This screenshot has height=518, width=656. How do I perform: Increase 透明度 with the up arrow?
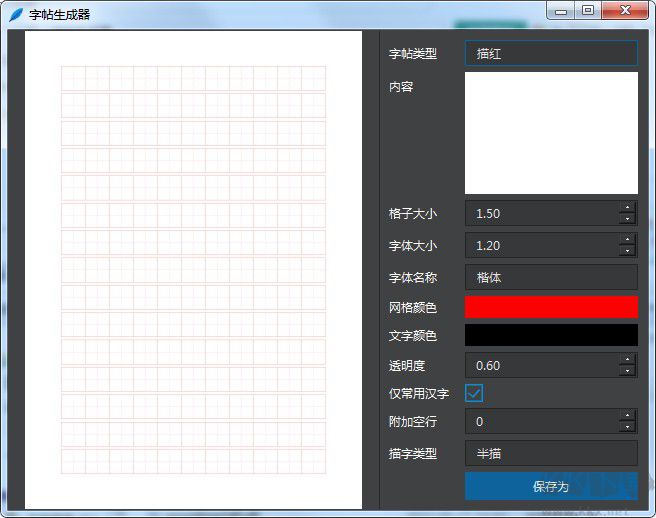(627, 359)
